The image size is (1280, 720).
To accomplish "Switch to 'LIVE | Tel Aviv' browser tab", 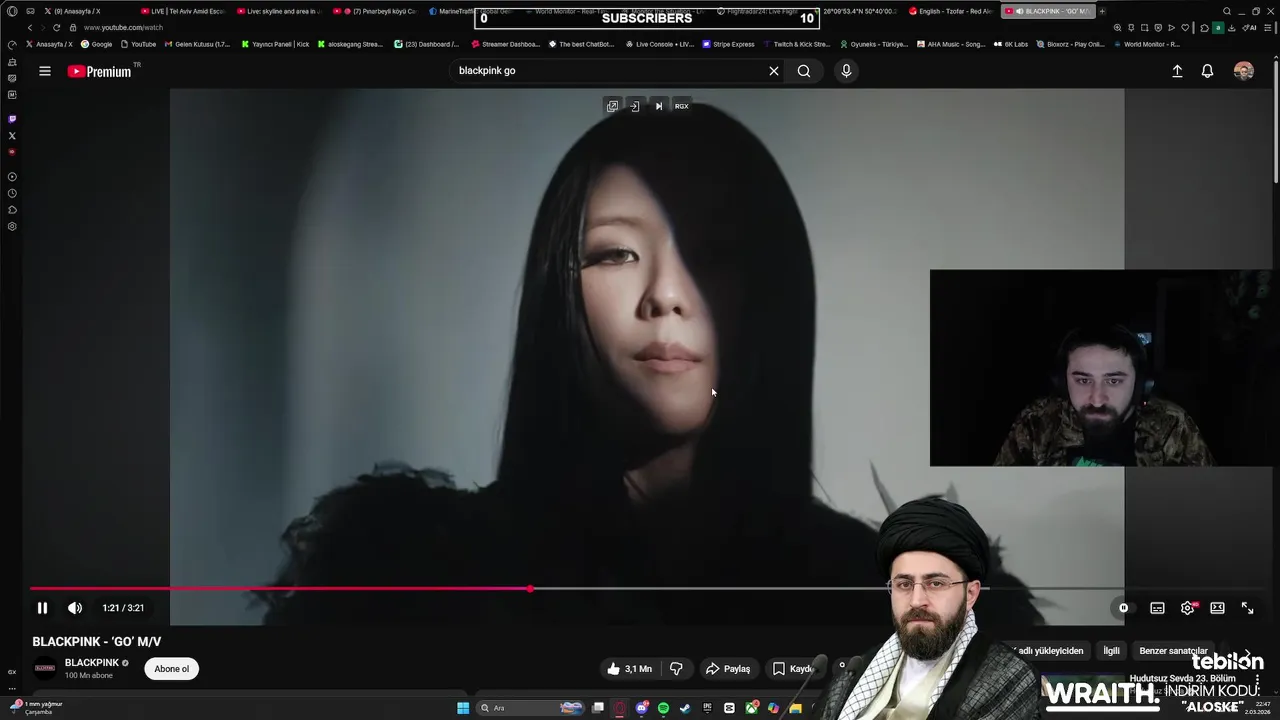I will click(185, 11).
